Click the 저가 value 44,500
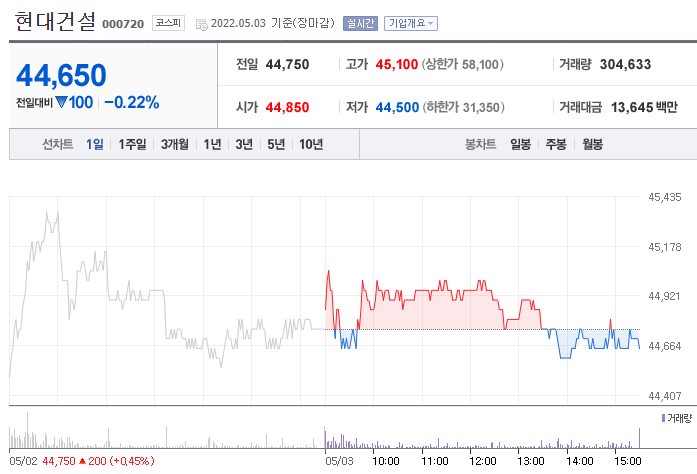 pos(397,107)
